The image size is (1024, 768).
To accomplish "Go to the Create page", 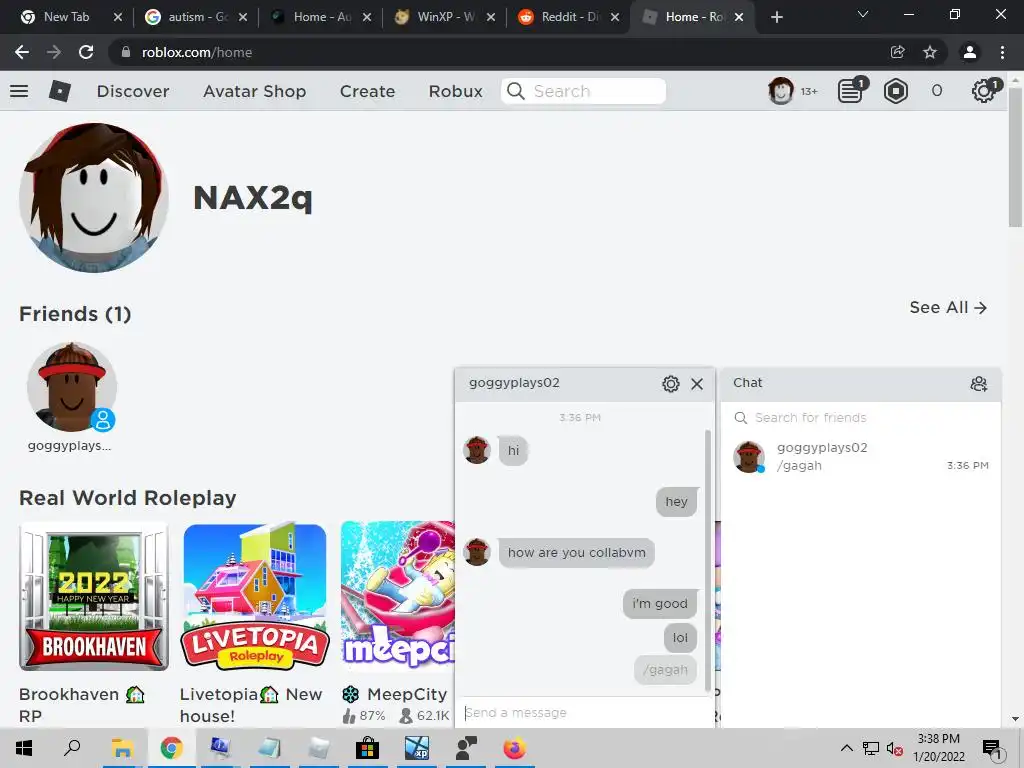I will [x=367, y=91].
